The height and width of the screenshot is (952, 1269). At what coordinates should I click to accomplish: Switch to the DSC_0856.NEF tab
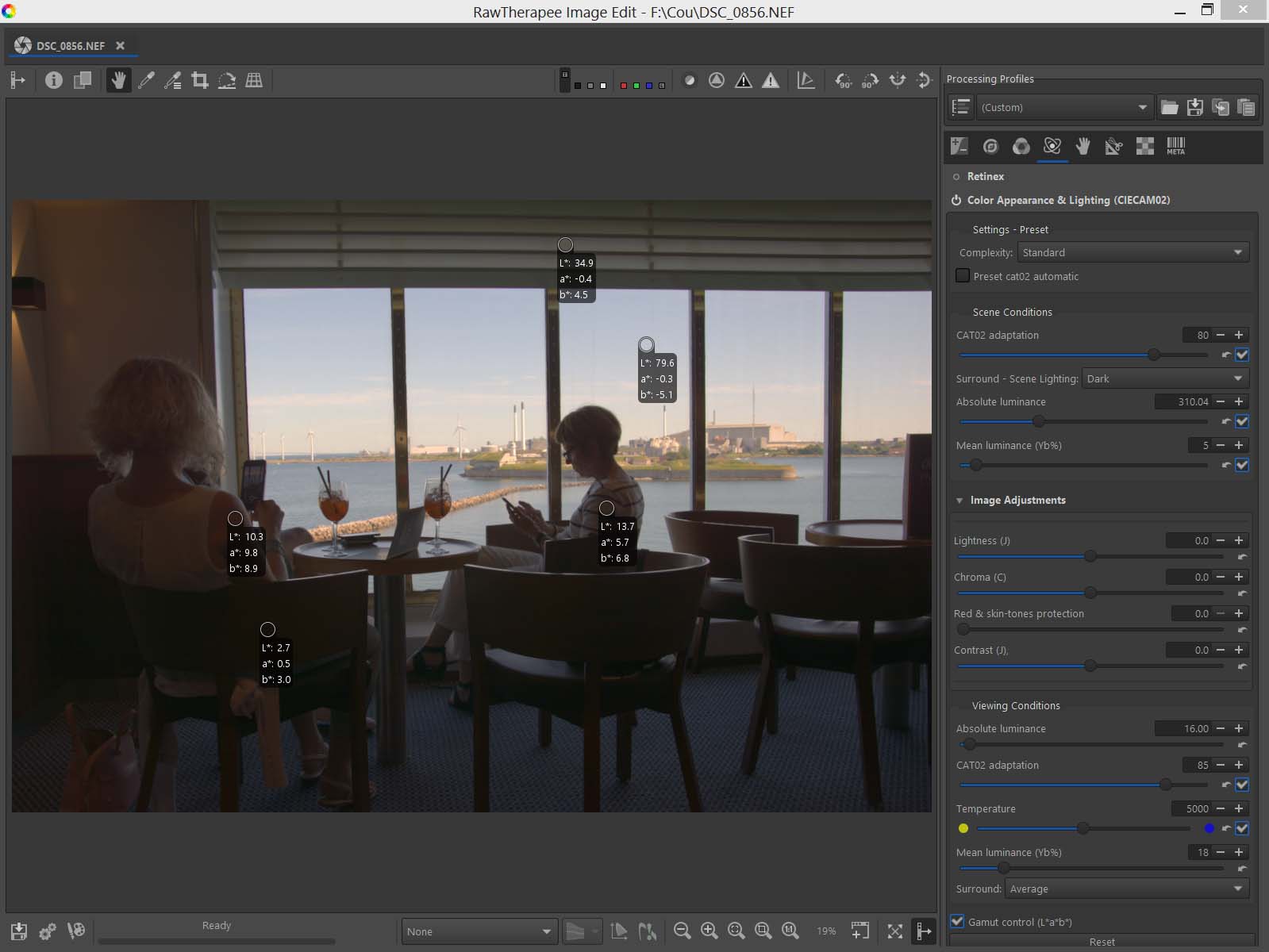pyautogui.click(x=71, y=46)
